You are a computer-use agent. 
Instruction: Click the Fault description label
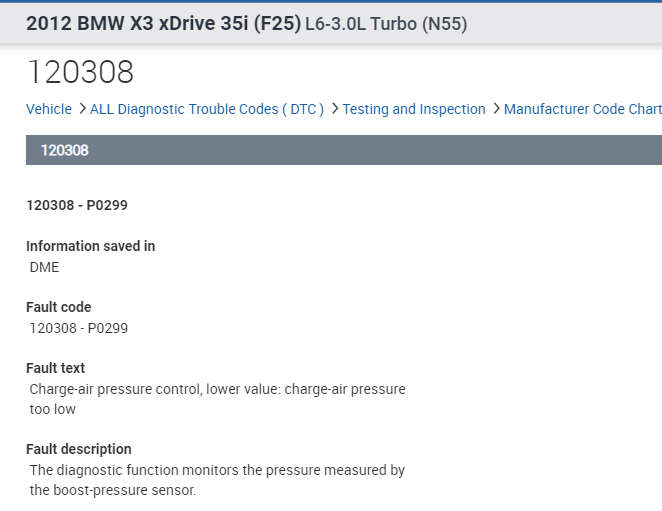[78, 449]
